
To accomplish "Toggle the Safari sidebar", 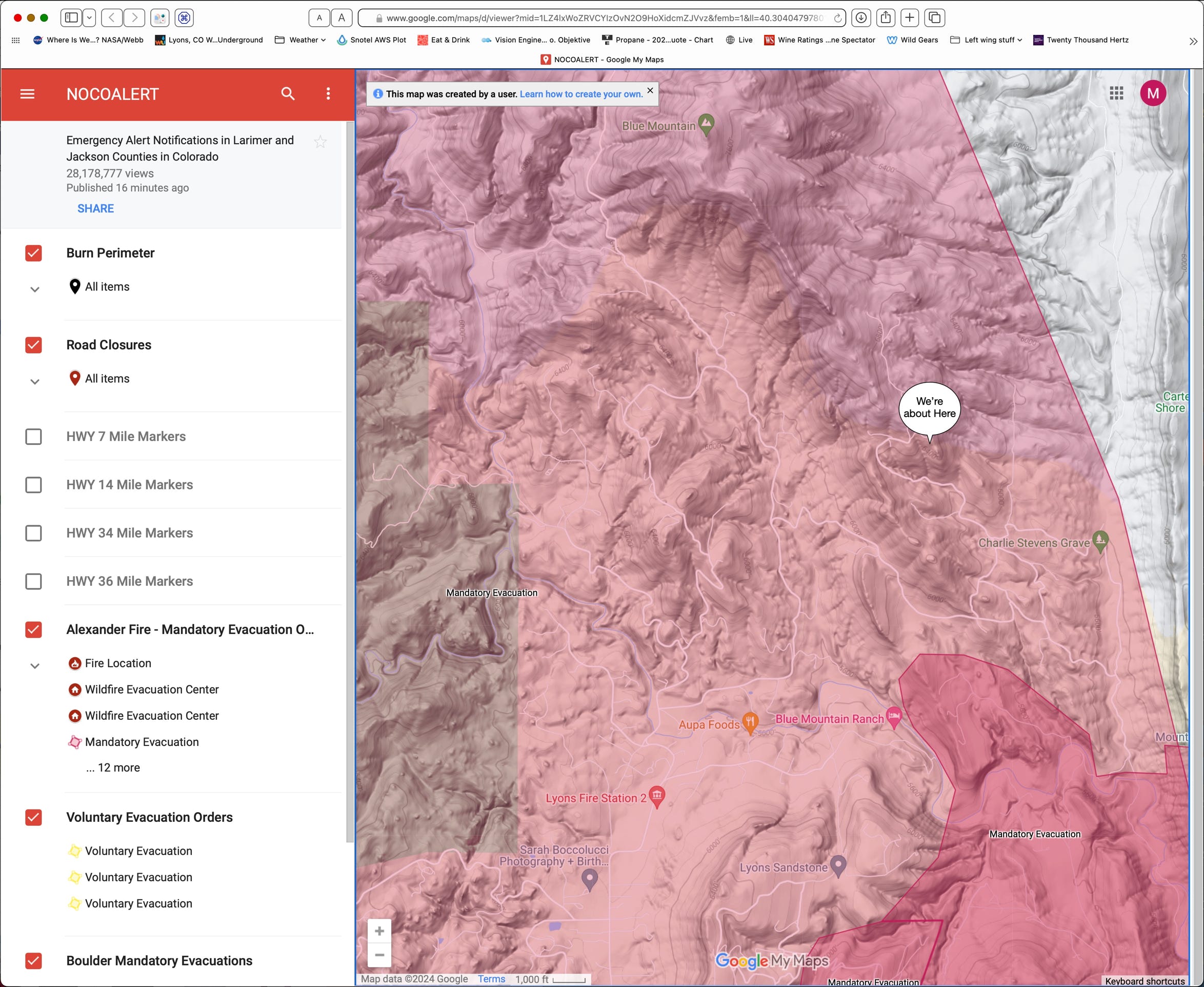I will click(x=72, y=17).
